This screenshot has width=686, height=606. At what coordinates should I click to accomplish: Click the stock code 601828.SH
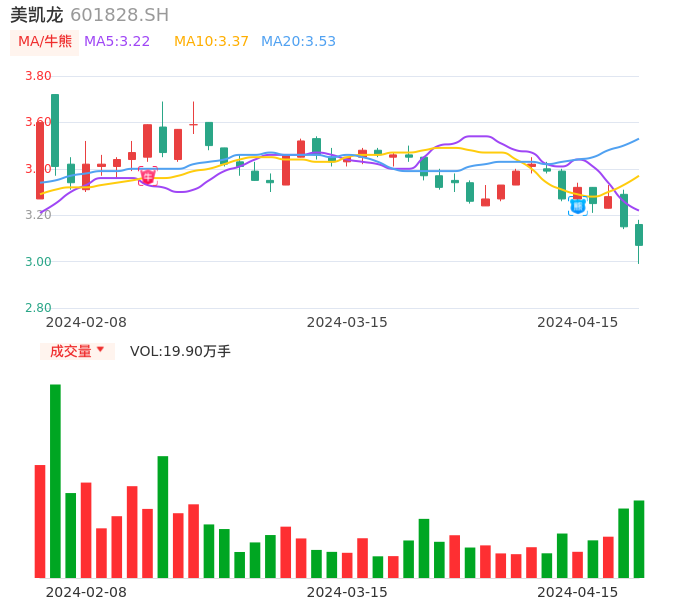[119, 15]
